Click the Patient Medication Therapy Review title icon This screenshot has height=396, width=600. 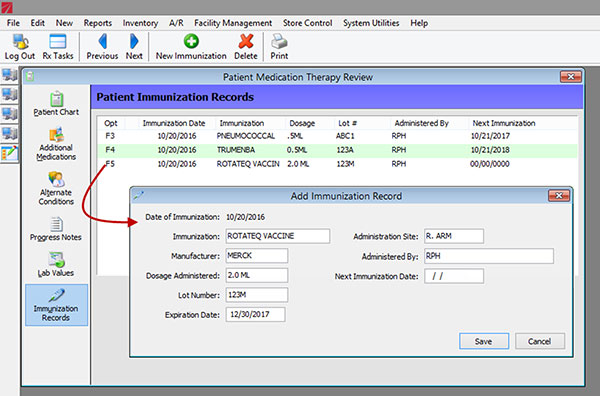pyautogui.click(x=30, y=77)
